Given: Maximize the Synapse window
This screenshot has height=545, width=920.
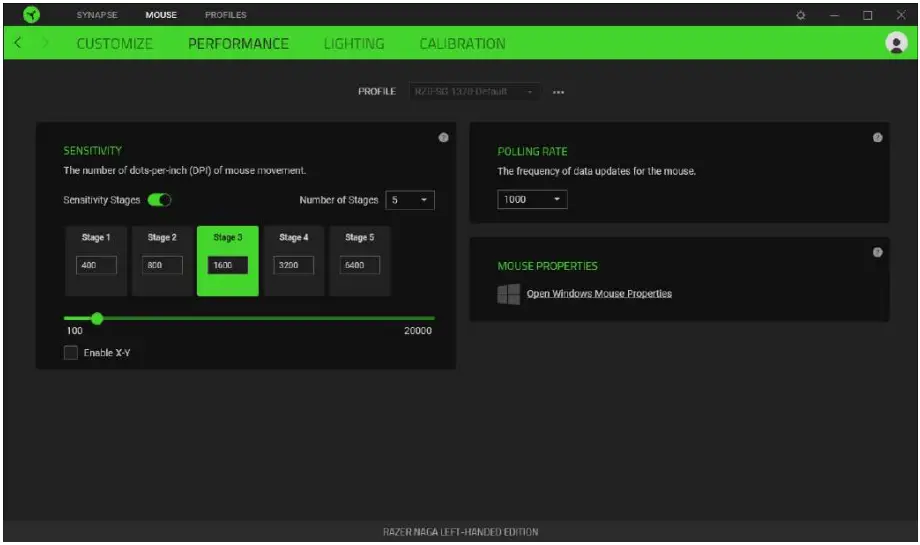Looking at the screenshot, I should [867, 15].
